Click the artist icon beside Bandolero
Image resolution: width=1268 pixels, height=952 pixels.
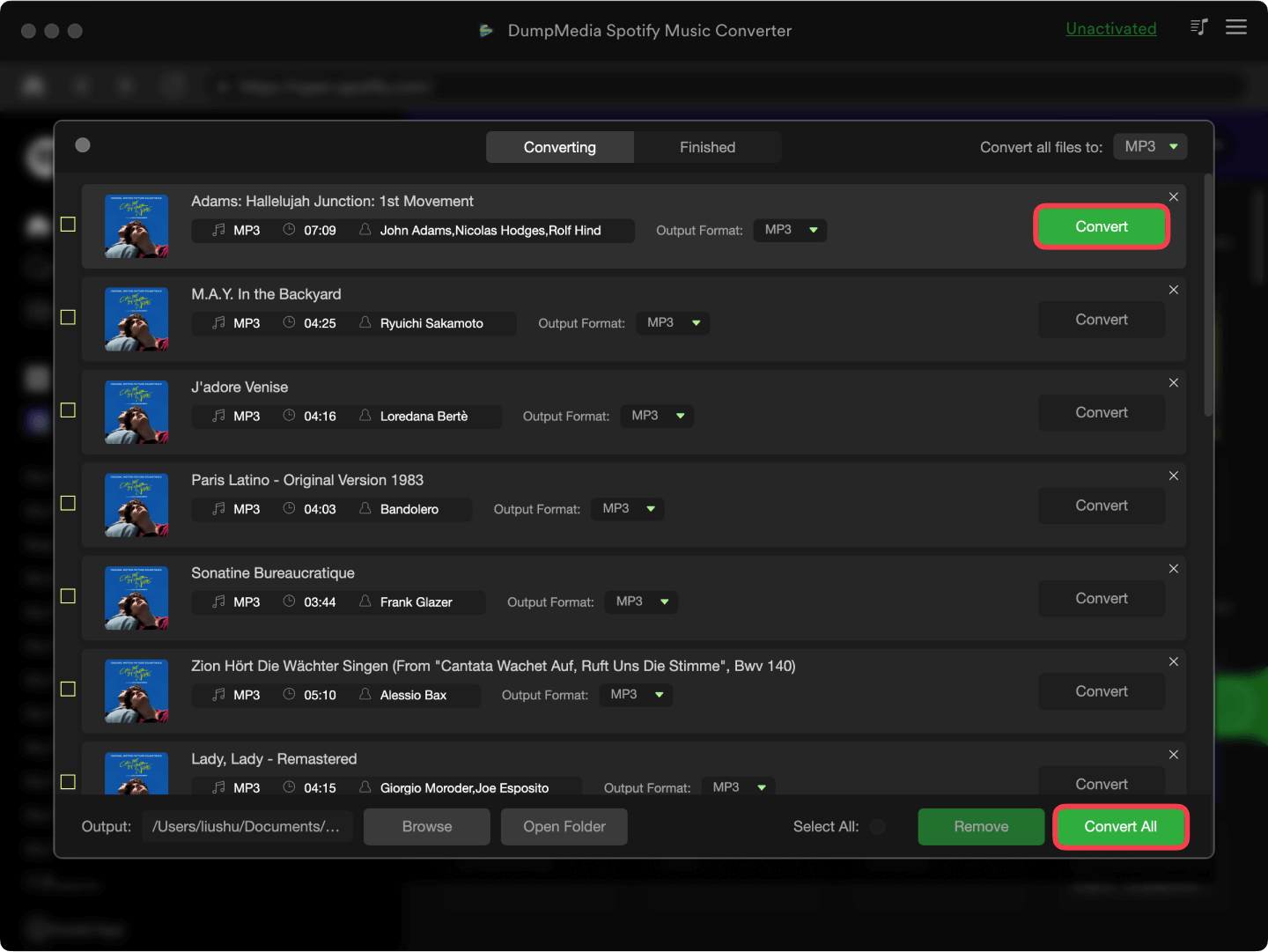(x=365, y=508)
